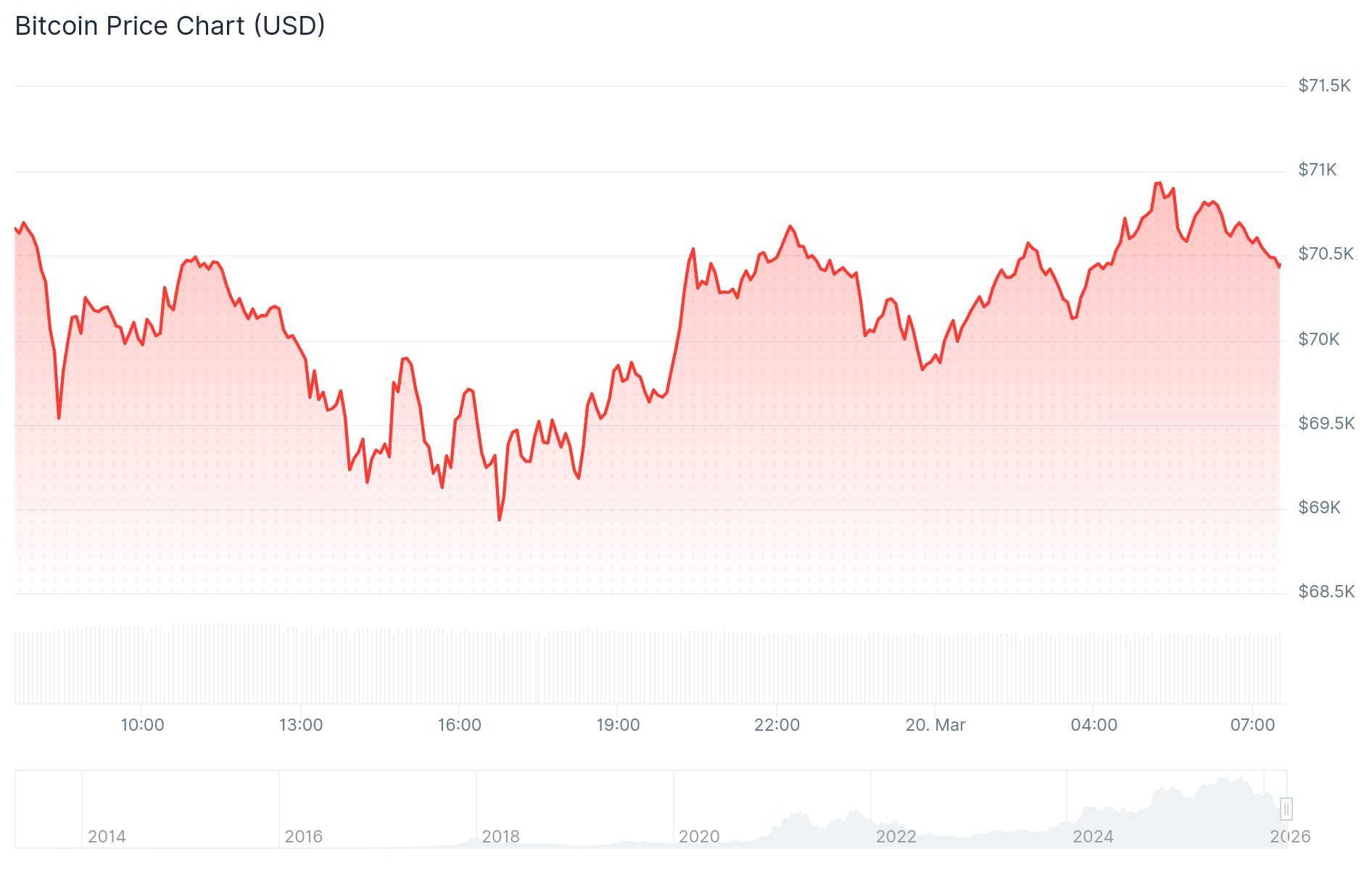The image size is (1372, 870).
Task: Click the $69K price axis label
Action: (x=1318, y=507)
